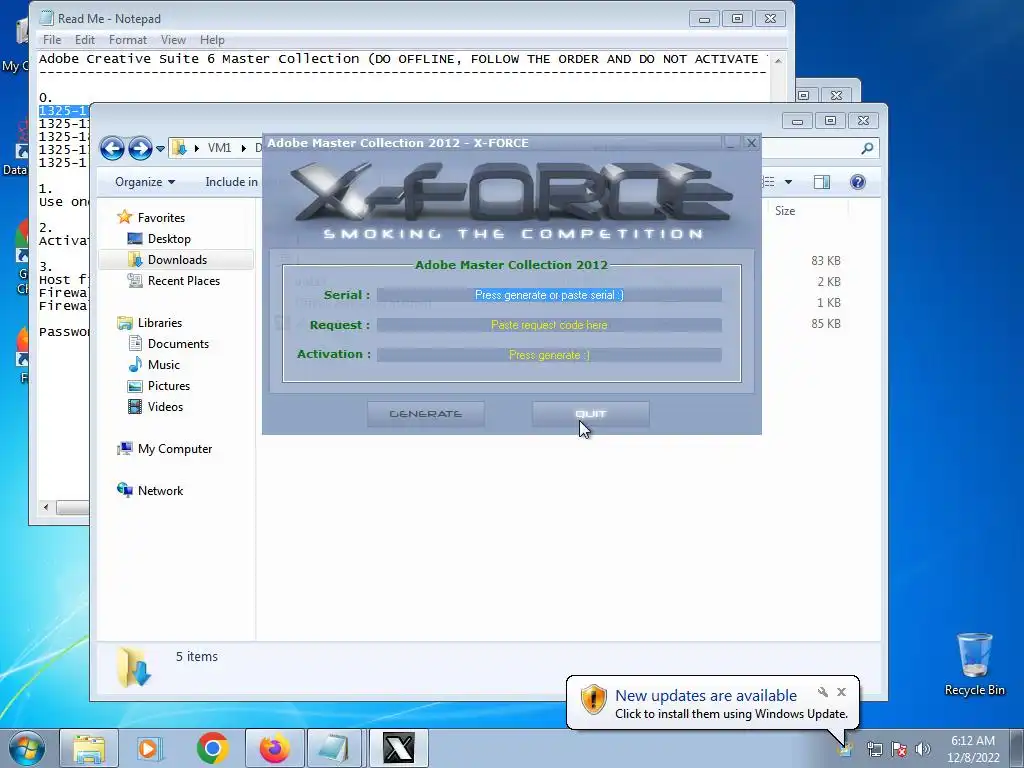Open Pictures library
1024x768 pixels.
point(168,386)
